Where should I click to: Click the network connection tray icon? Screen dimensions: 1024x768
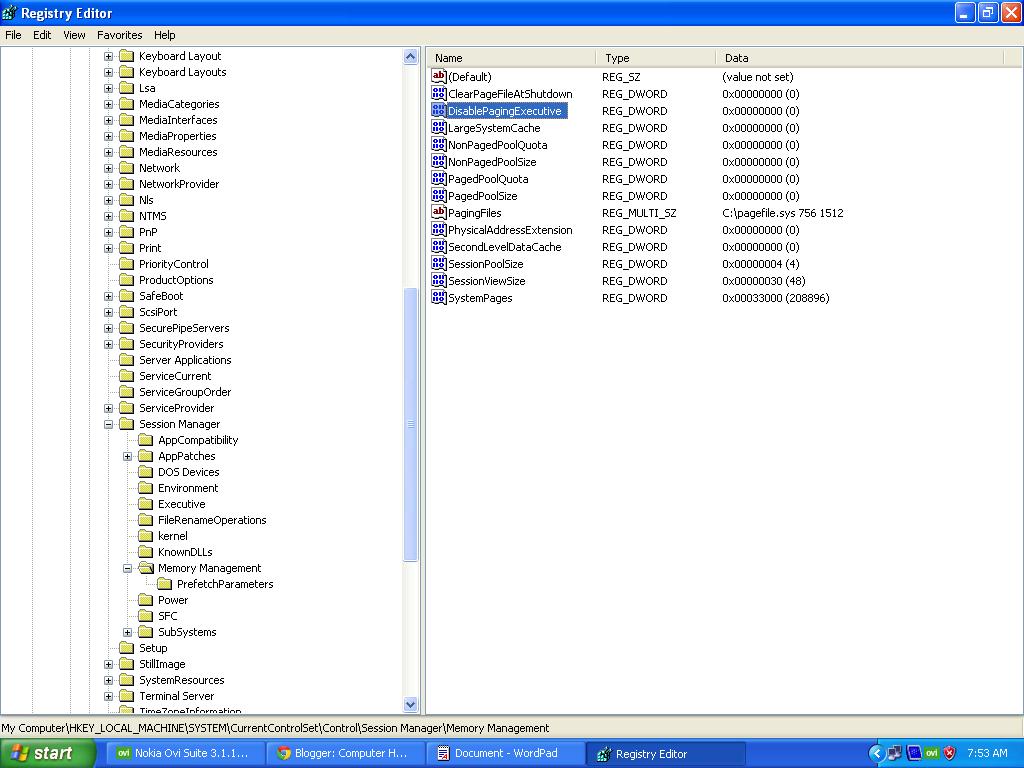893,753
